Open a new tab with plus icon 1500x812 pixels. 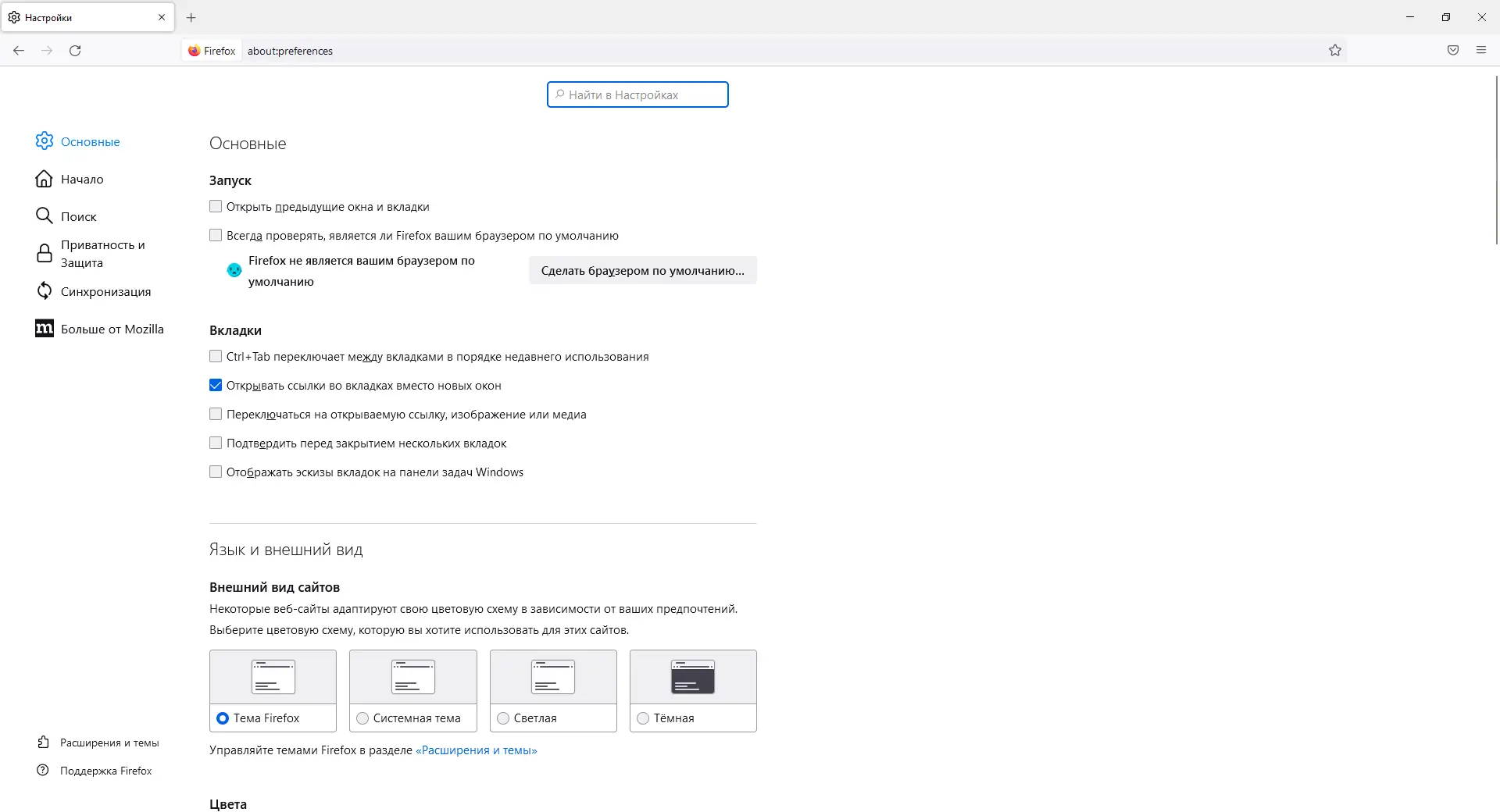(191, 17)
